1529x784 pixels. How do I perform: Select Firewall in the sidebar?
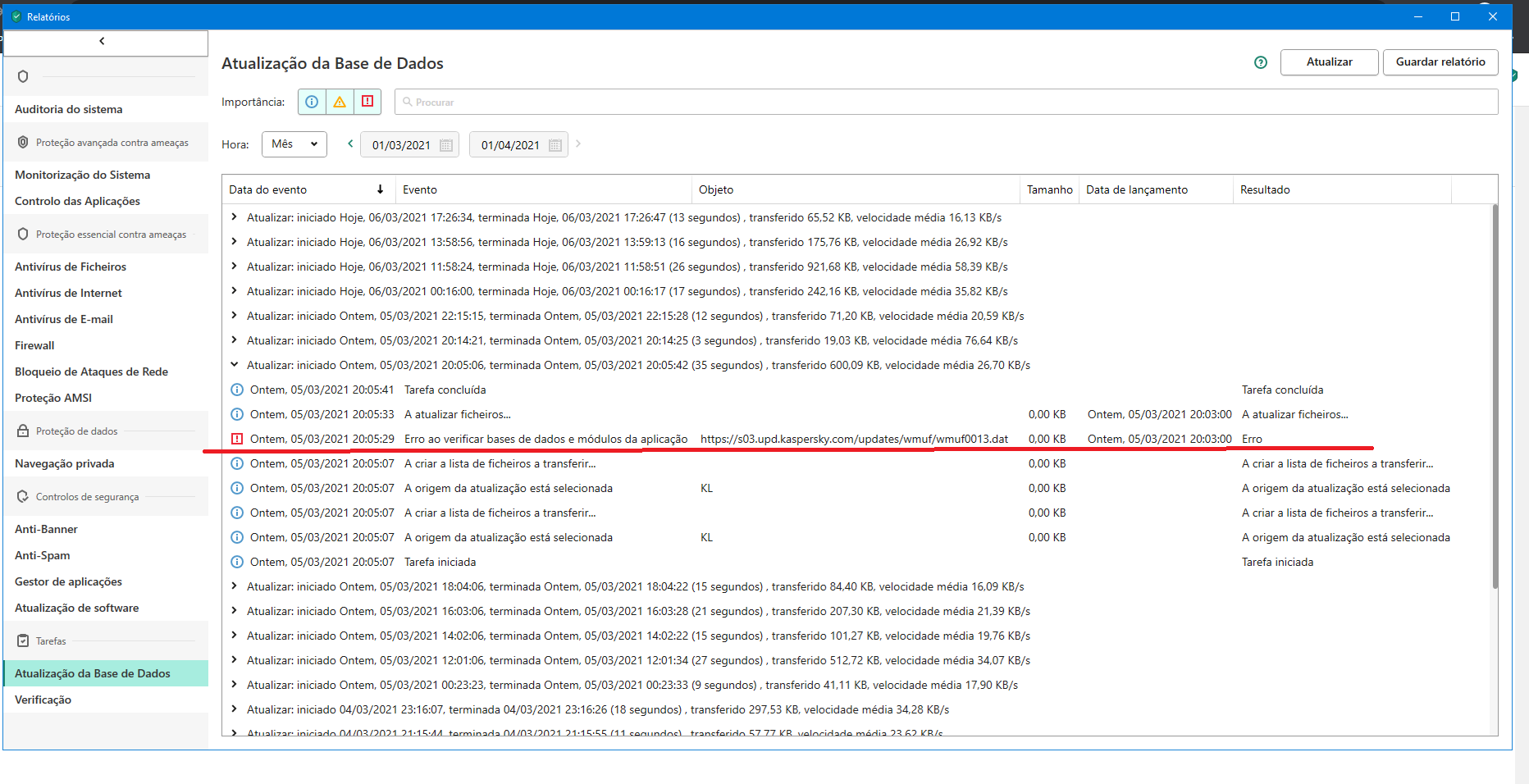click(34, 345)
